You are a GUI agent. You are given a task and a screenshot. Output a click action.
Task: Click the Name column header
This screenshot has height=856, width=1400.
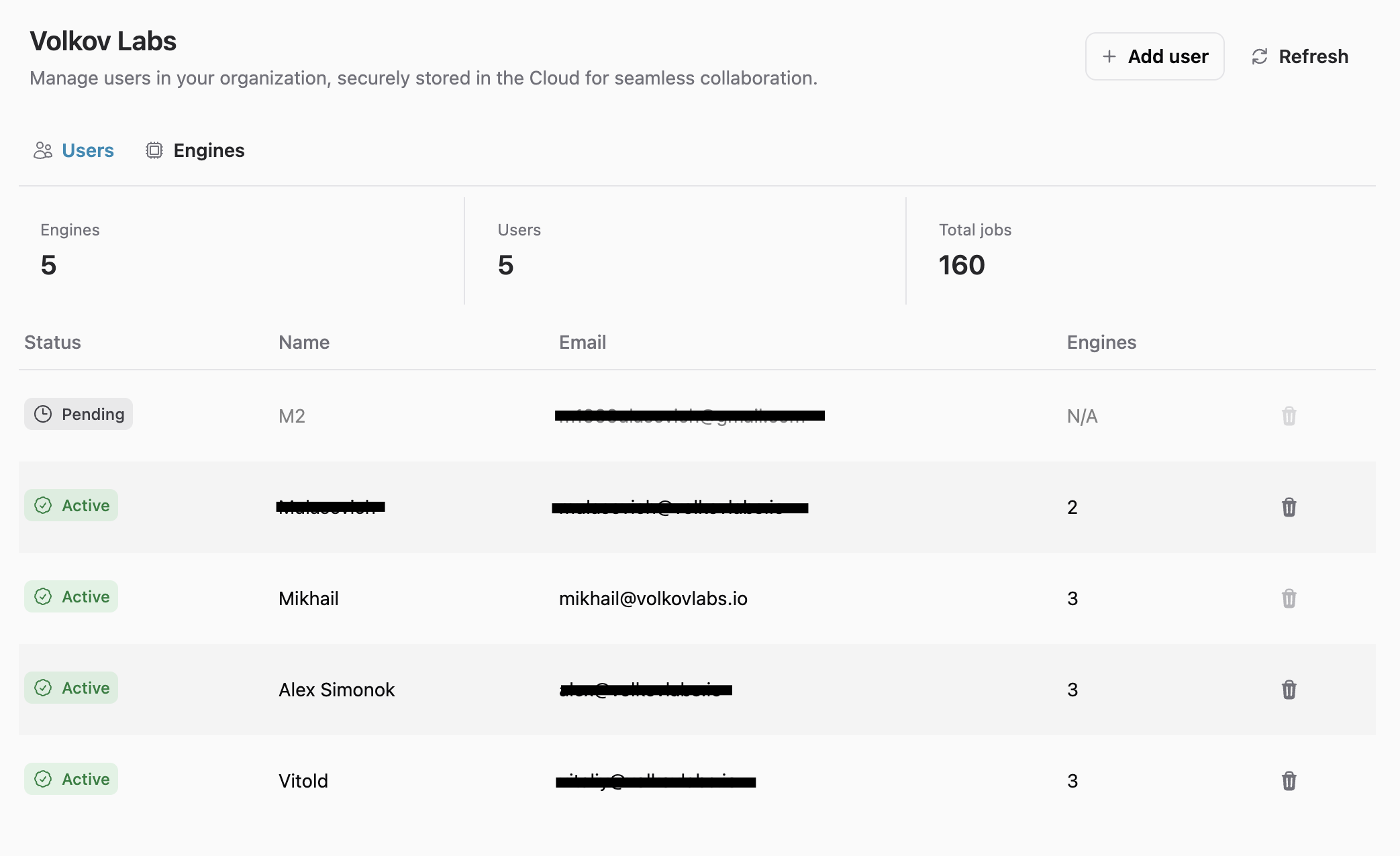pyautogui.click(x=304, y=342)
